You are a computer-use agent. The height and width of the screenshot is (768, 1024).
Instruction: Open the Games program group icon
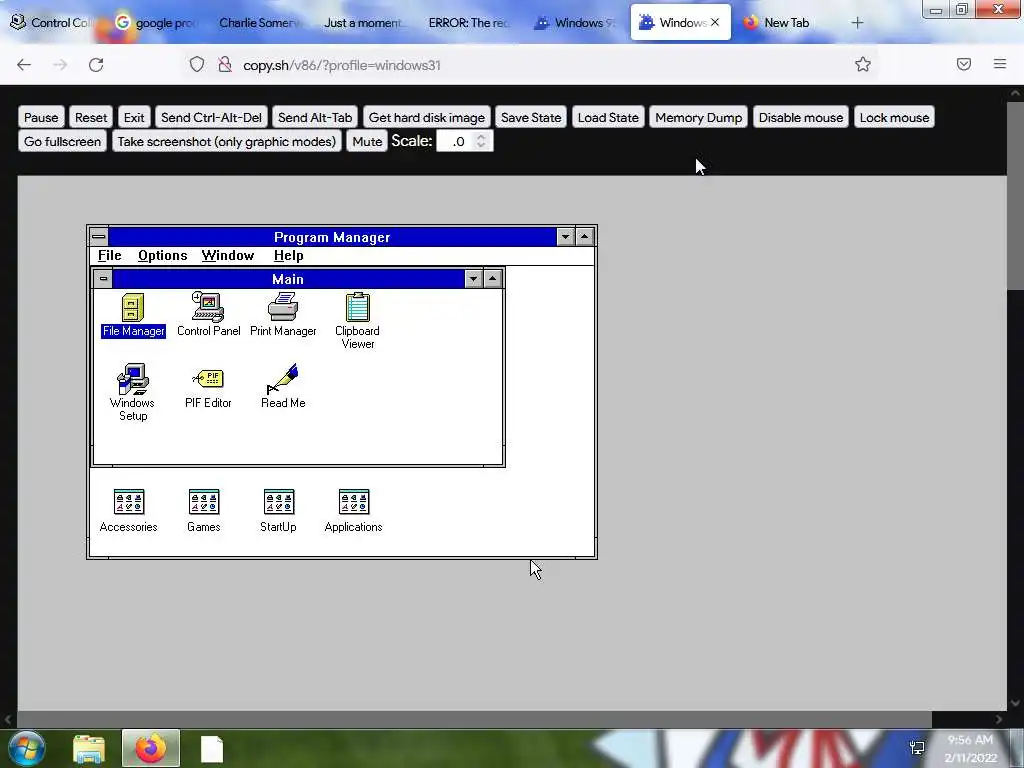204,511
